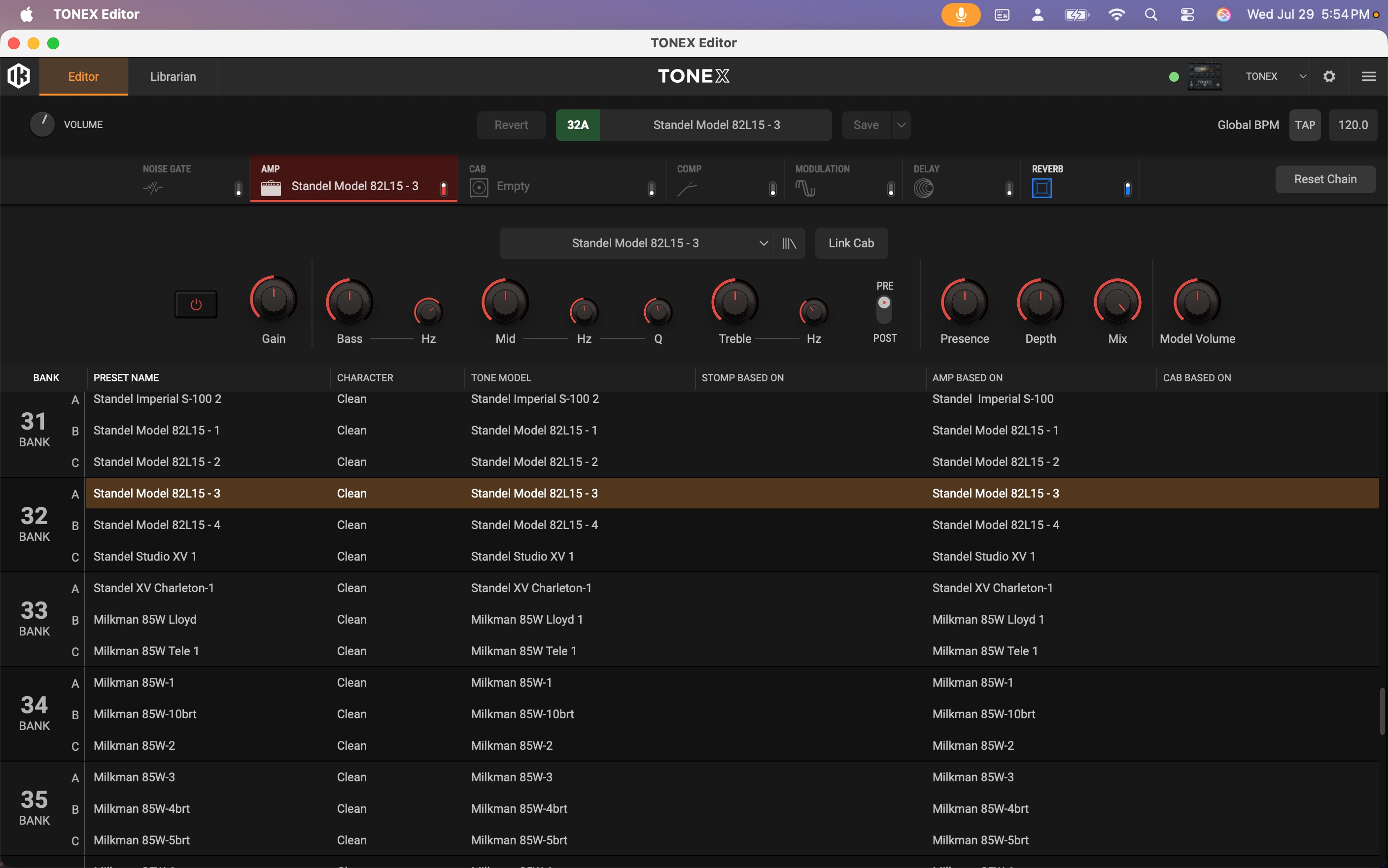Click the Gain knob
Image resolution: width=1388 pixels, height=868 pixels.
pos(274,299)
